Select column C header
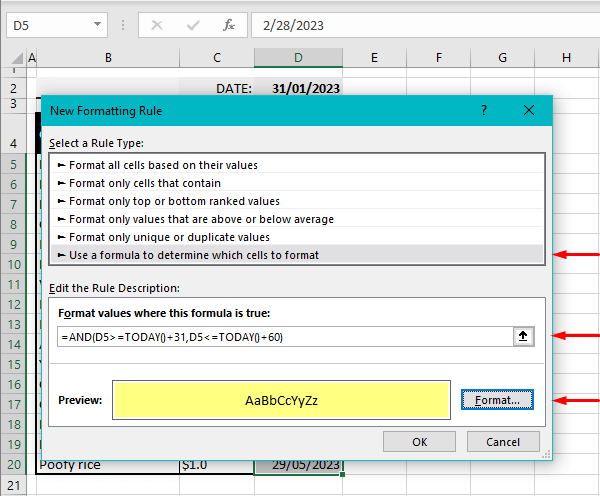The image size is (600, 496). pyautogui.click(x=217, y=58)
